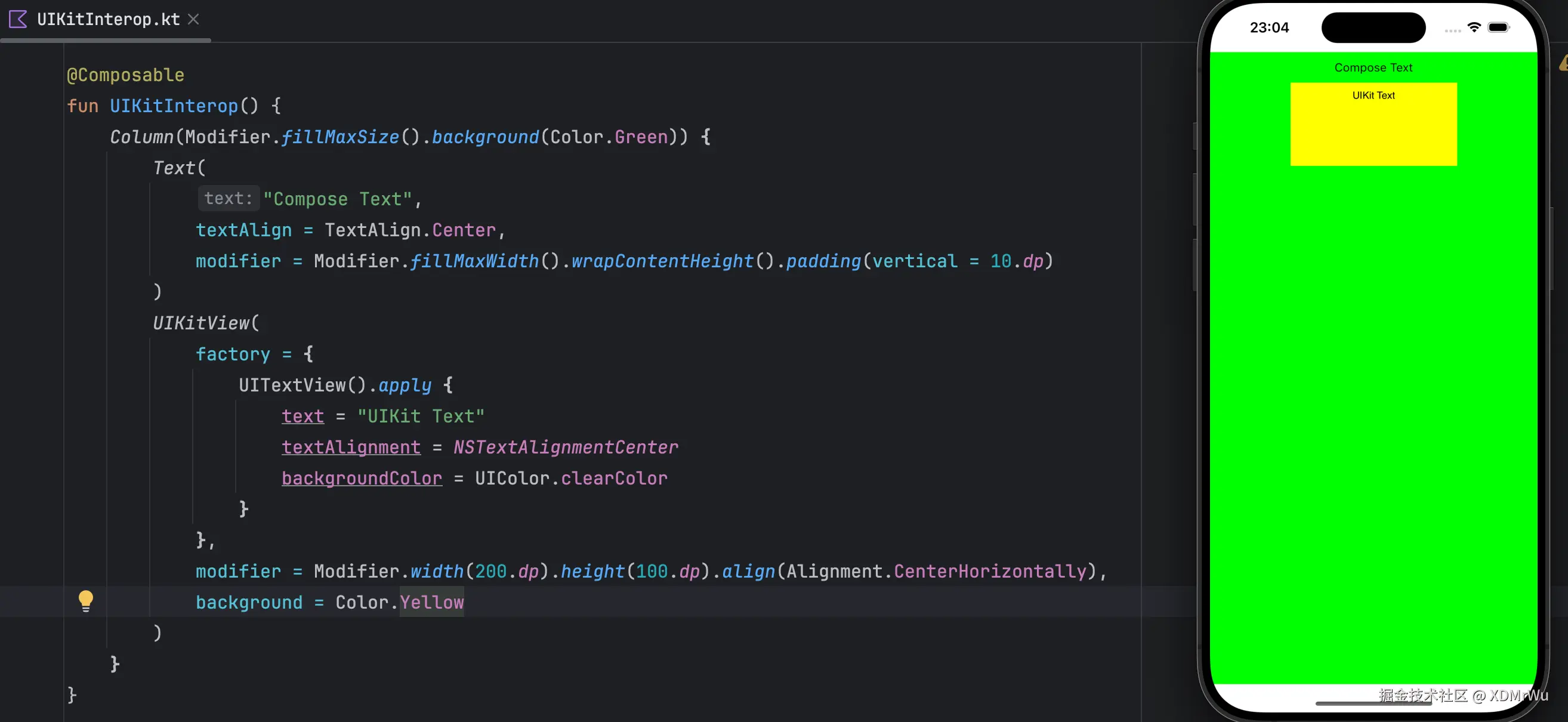Tap the 'Compose Text' label in simulator
The image size is (1568, 722).
(1373, 67)
